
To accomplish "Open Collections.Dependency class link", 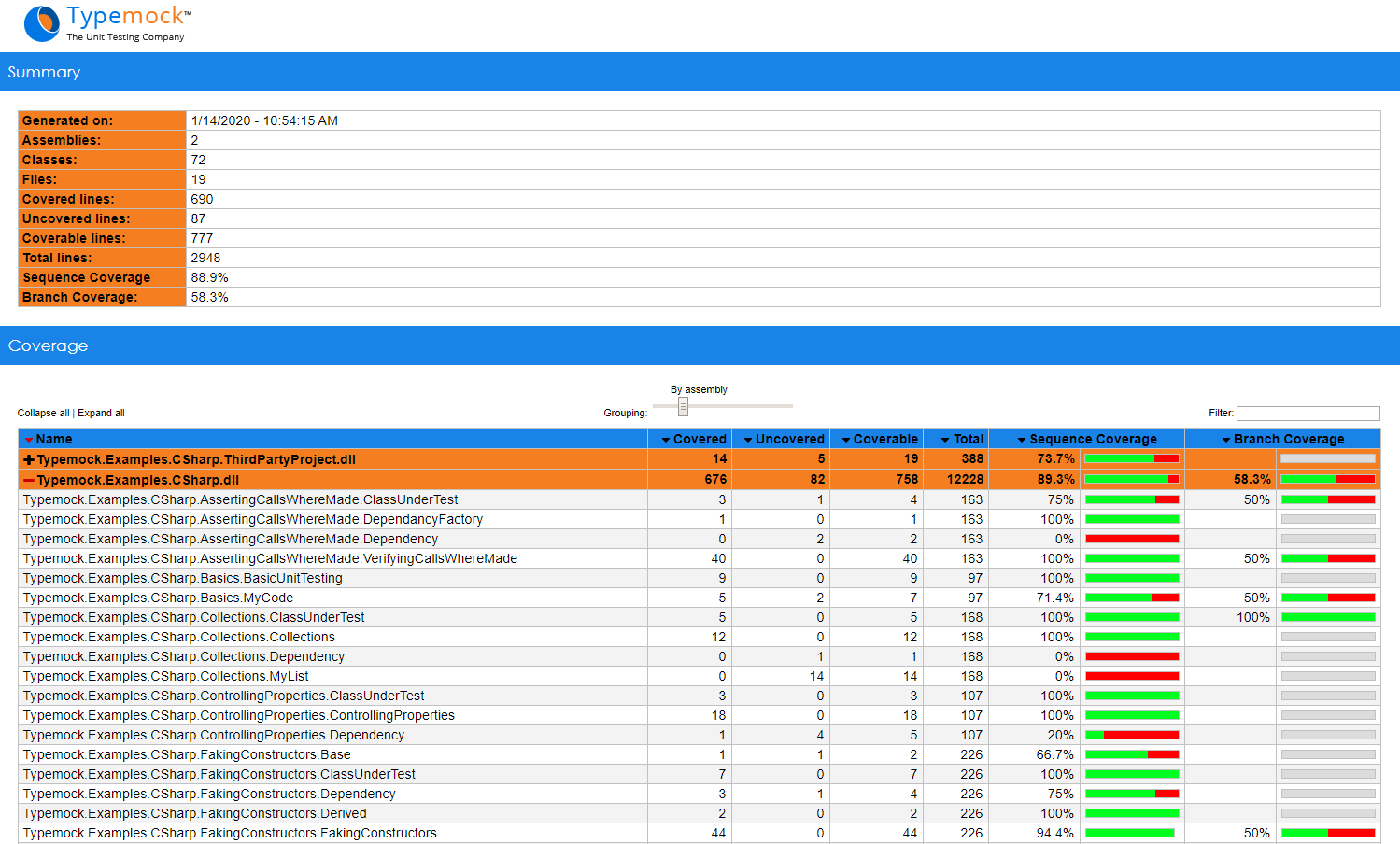I will [184, 656].
